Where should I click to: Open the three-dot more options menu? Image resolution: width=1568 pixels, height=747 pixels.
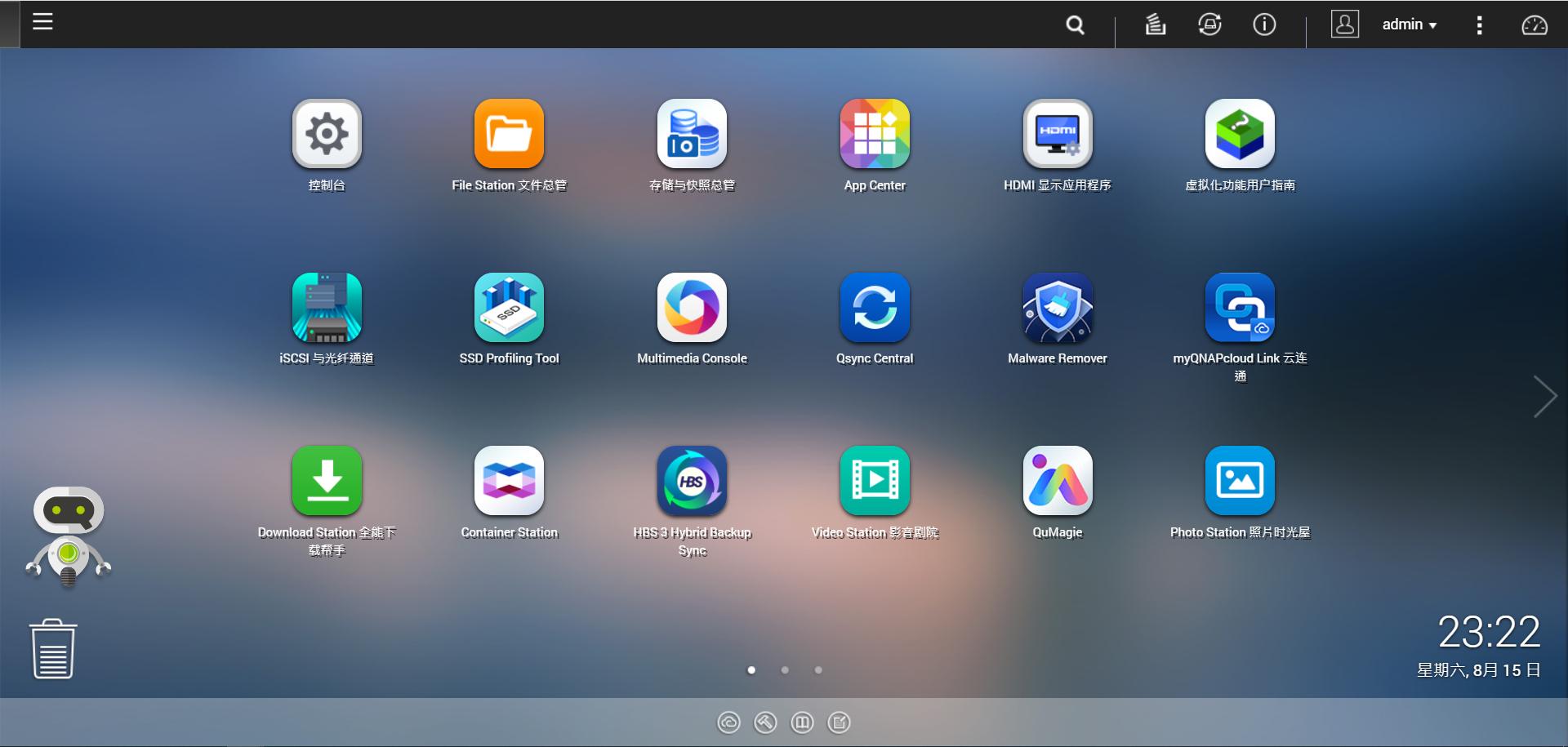[1479, 25]
